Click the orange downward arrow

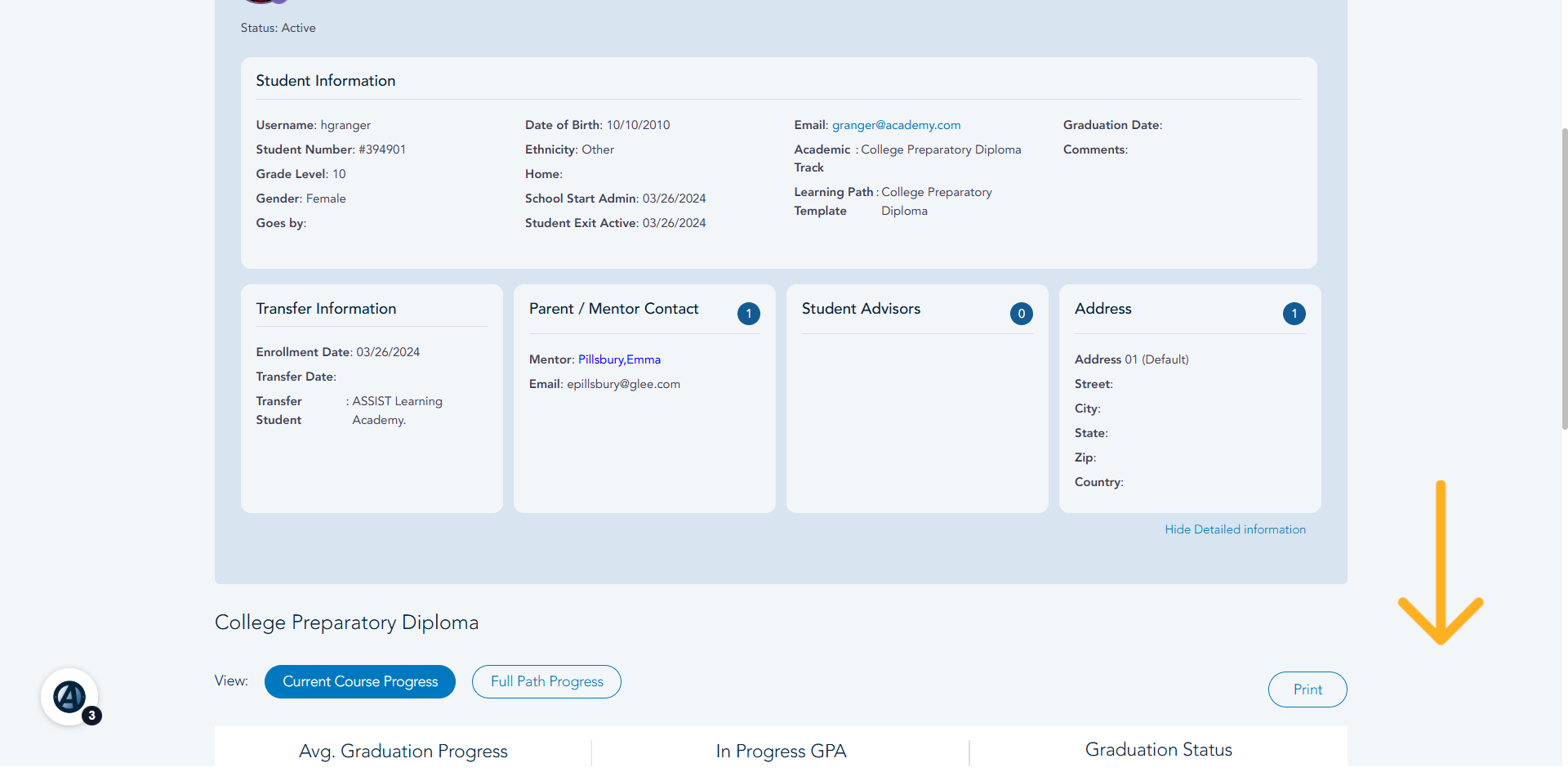pos(1441,563)
